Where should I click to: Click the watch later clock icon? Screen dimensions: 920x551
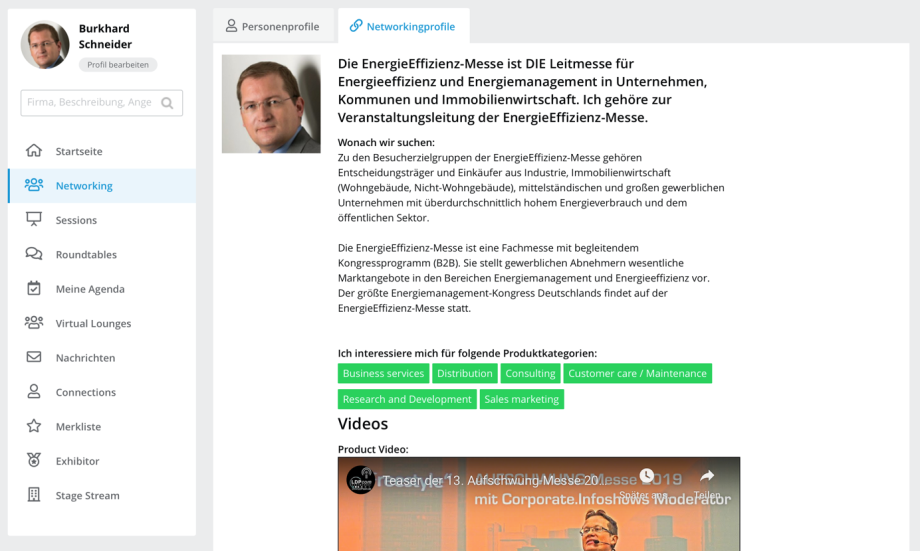pos(647,476)
